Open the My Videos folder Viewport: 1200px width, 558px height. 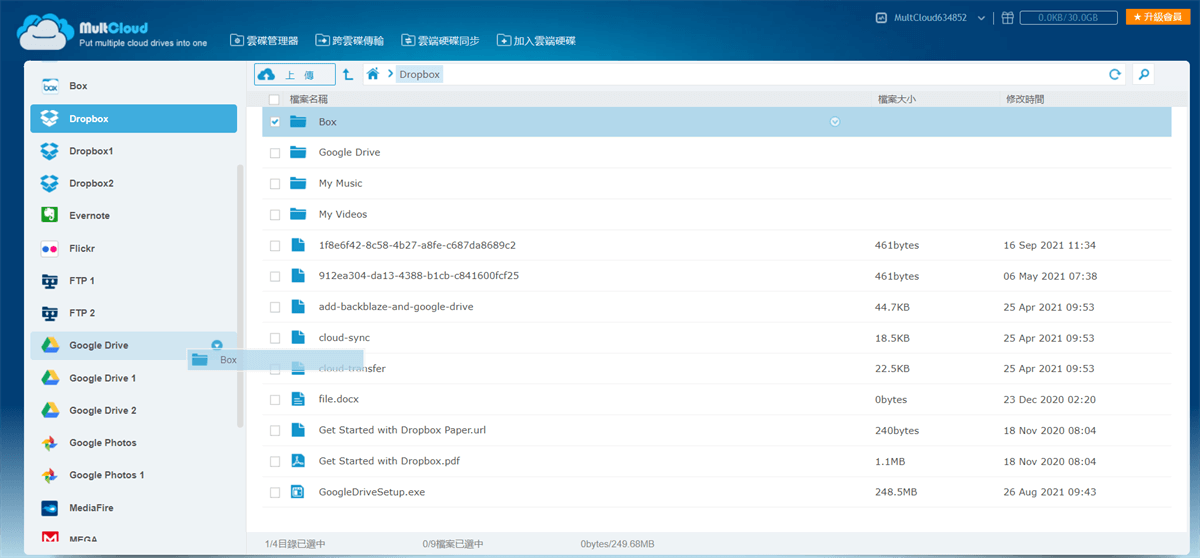(343, 215)
